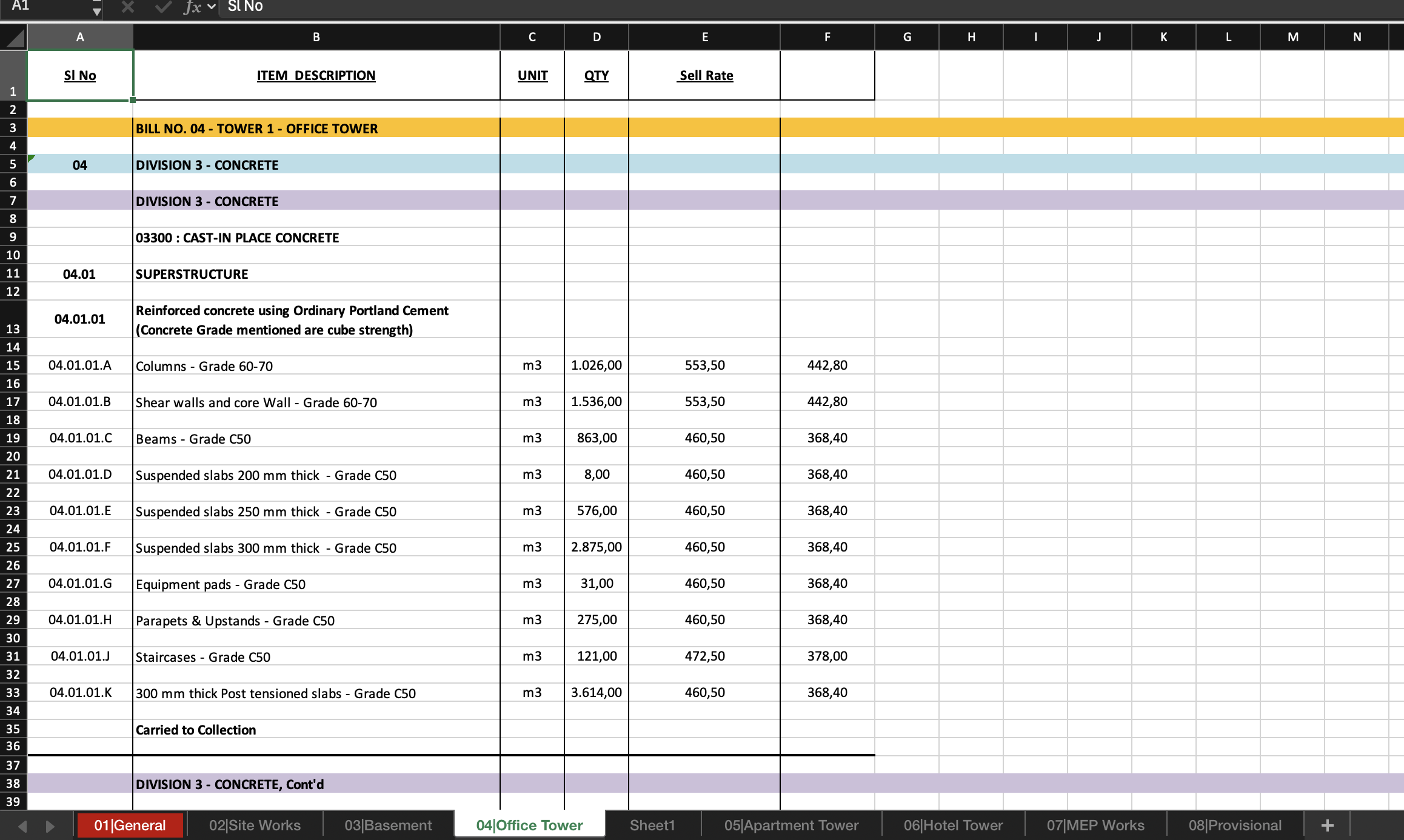Viewport: 1404px width, 840px height.
Task: Switch to the 01|General sheet tab
Action: pyautogui.click(x=130, y=825)
